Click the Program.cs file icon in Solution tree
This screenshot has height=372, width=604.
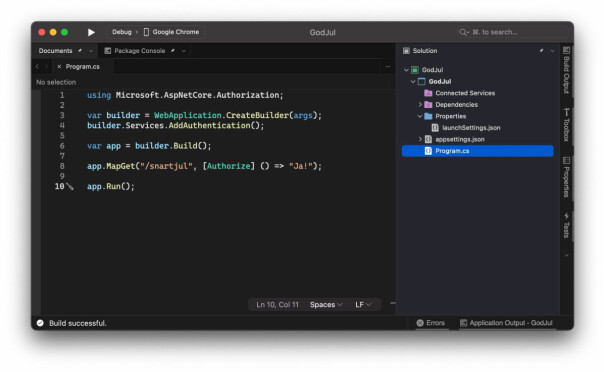click(x=428, y=151)
